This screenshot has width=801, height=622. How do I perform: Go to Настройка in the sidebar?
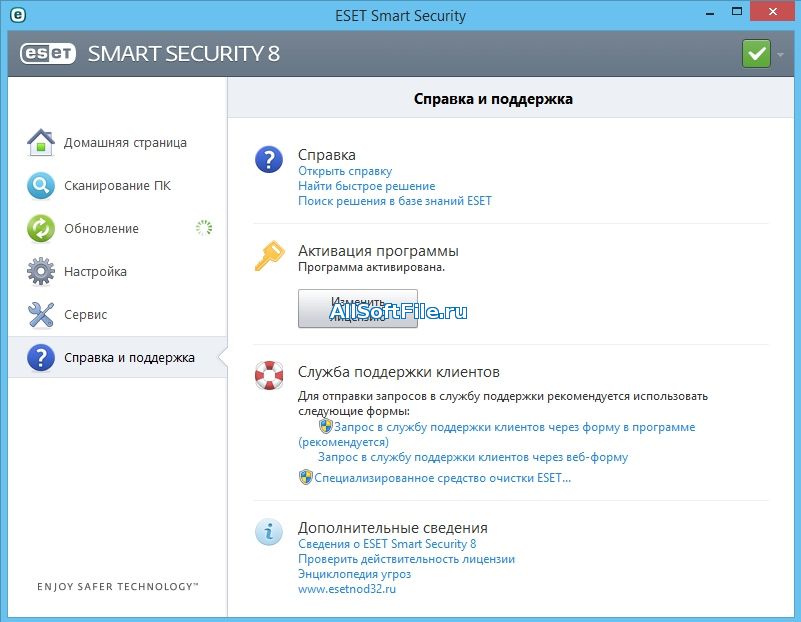point(95,272)
